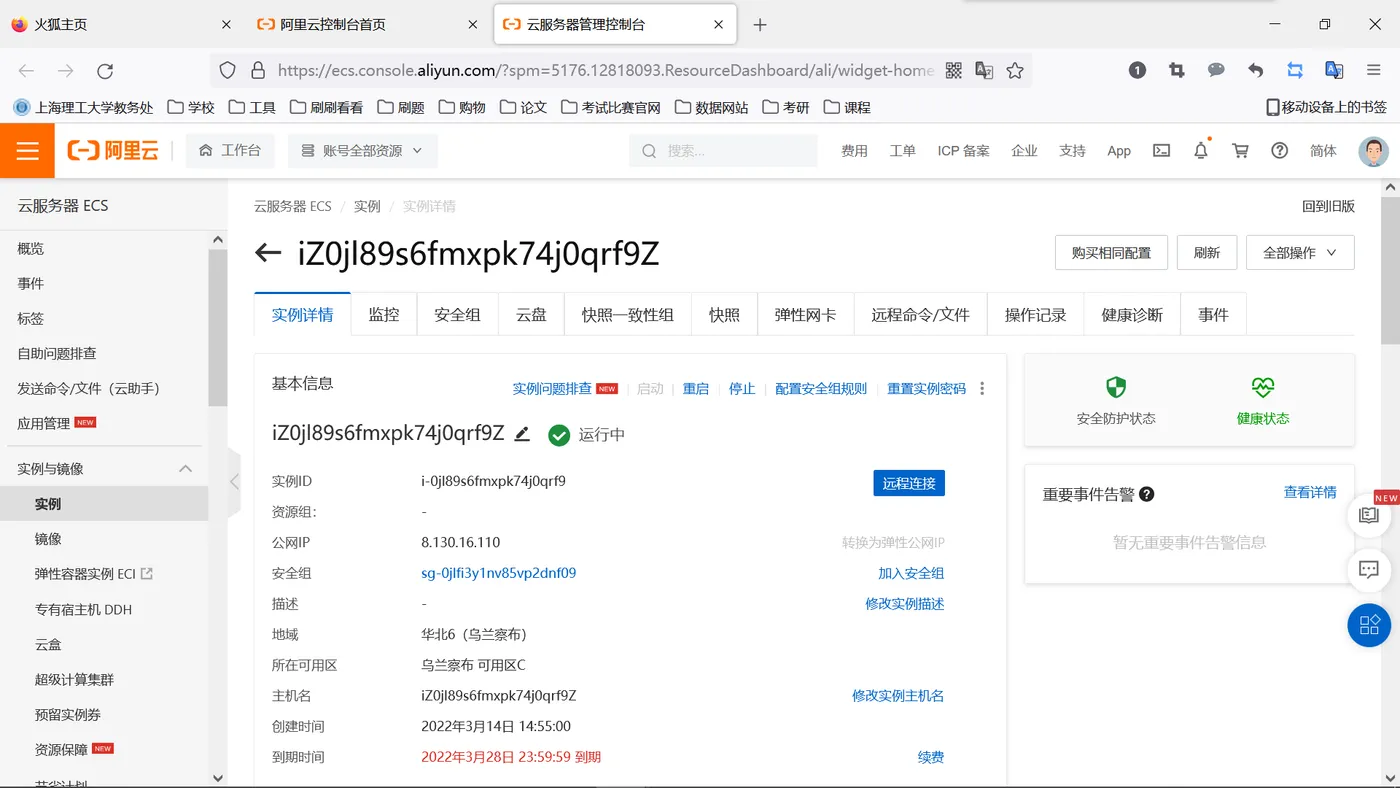Viewport: 1400px width, 788px height.
Task: Open the user avatar menu
Action: [x=1374, y=151]
